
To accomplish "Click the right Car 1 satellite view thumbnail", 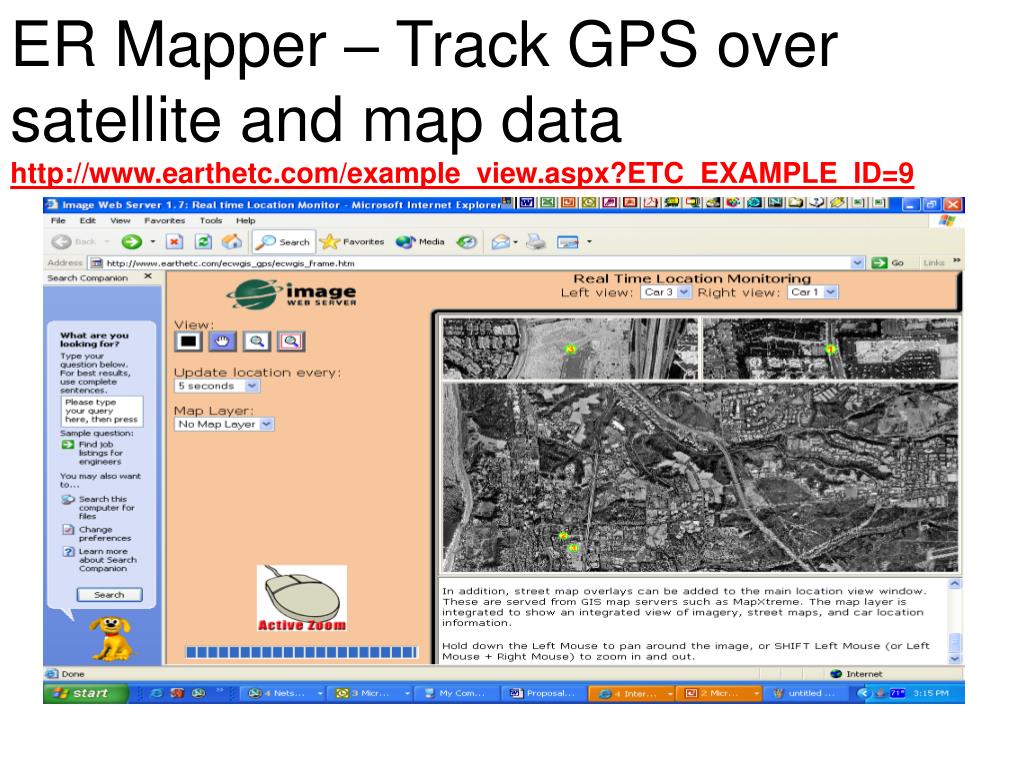I will (x=830, y=348).
